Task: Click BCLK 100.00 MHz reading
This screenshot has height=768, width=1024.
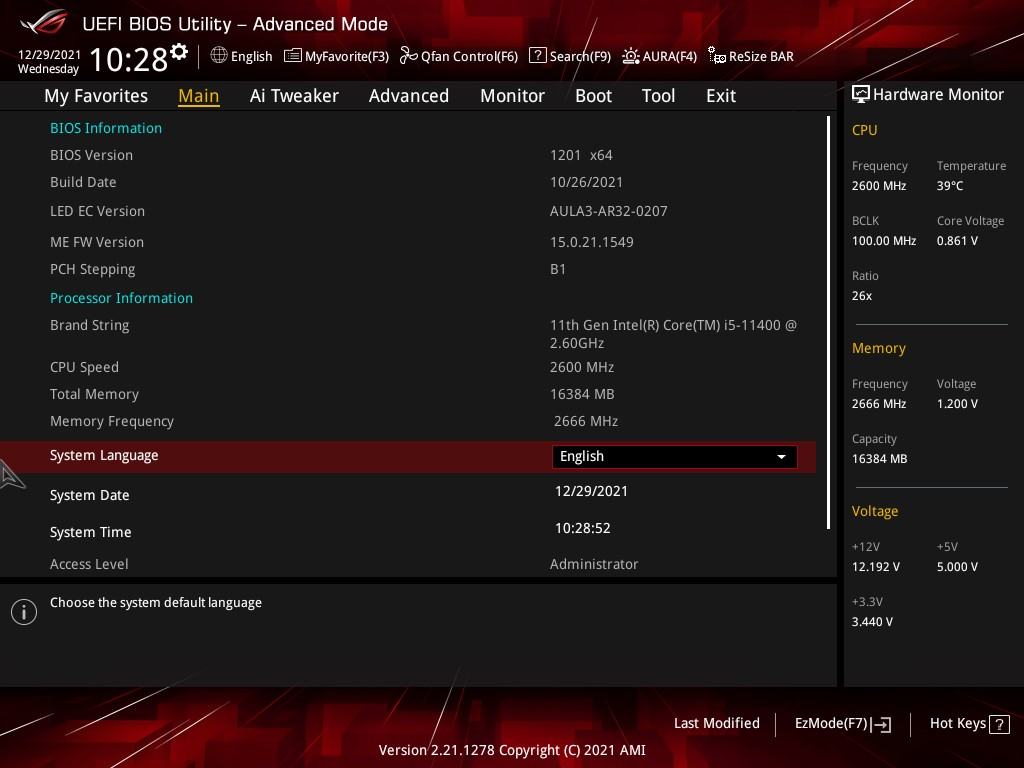Action: click(x=884, y=241)
